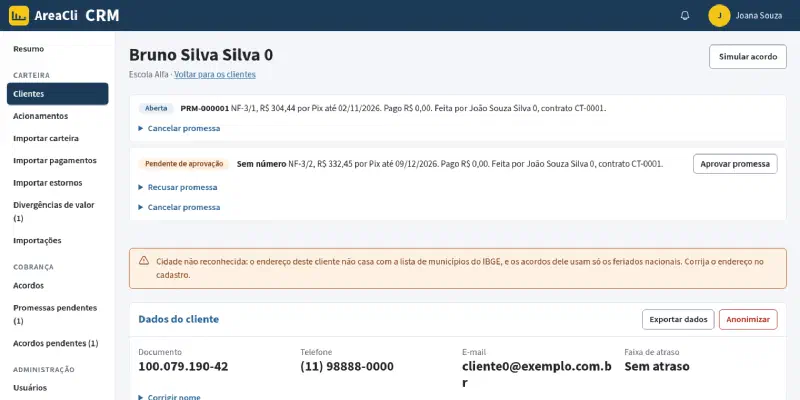Open Usuários under Administração
The image size is (800, 400).
point(58,388)
